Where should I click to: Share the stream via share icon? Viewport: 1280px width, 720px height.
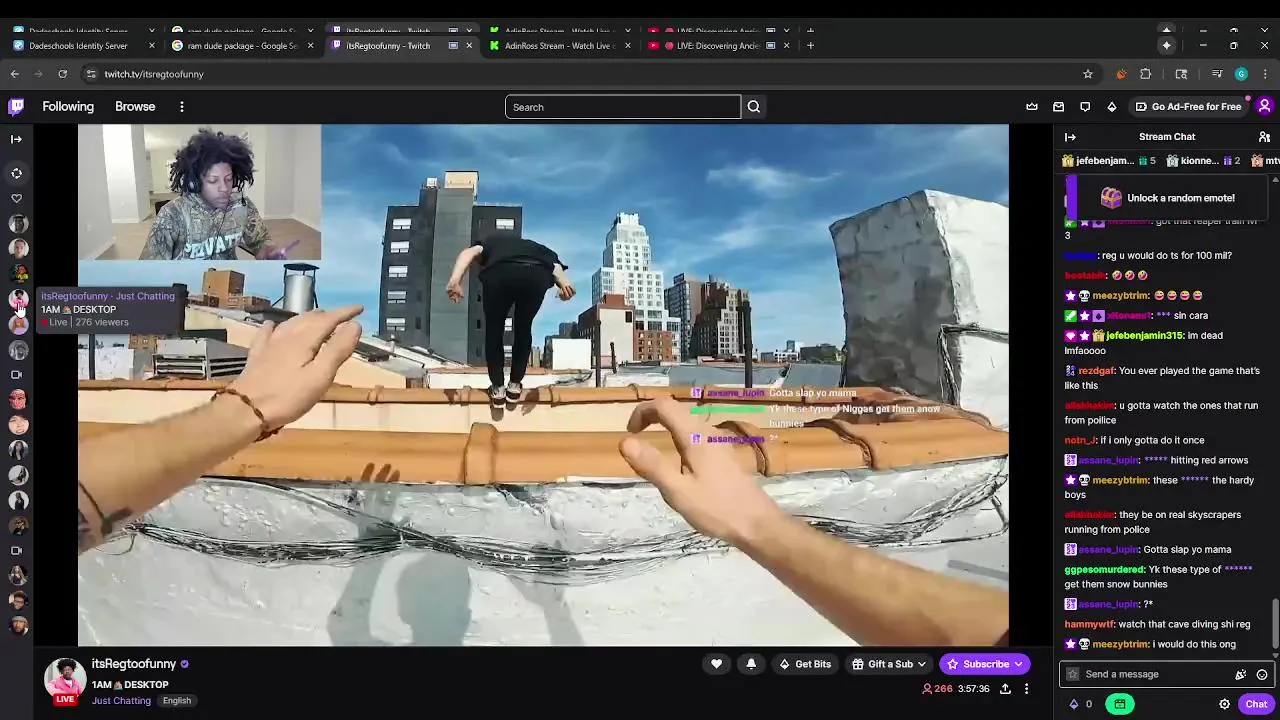point(1005,689)
